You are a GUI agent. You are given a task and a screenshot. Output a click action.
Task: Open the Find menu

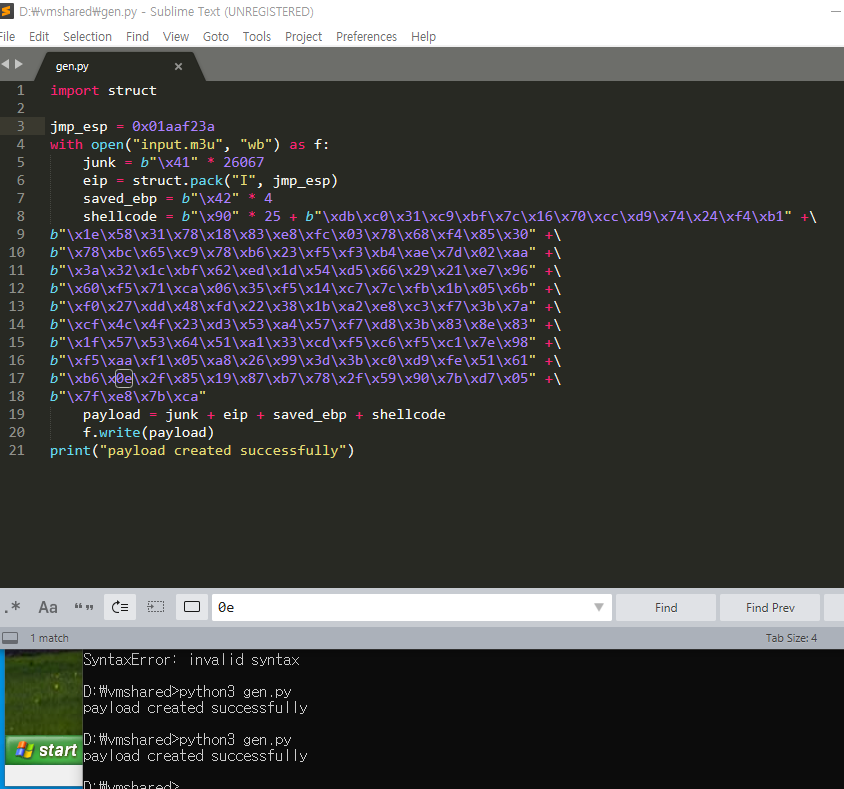point(137,37)
